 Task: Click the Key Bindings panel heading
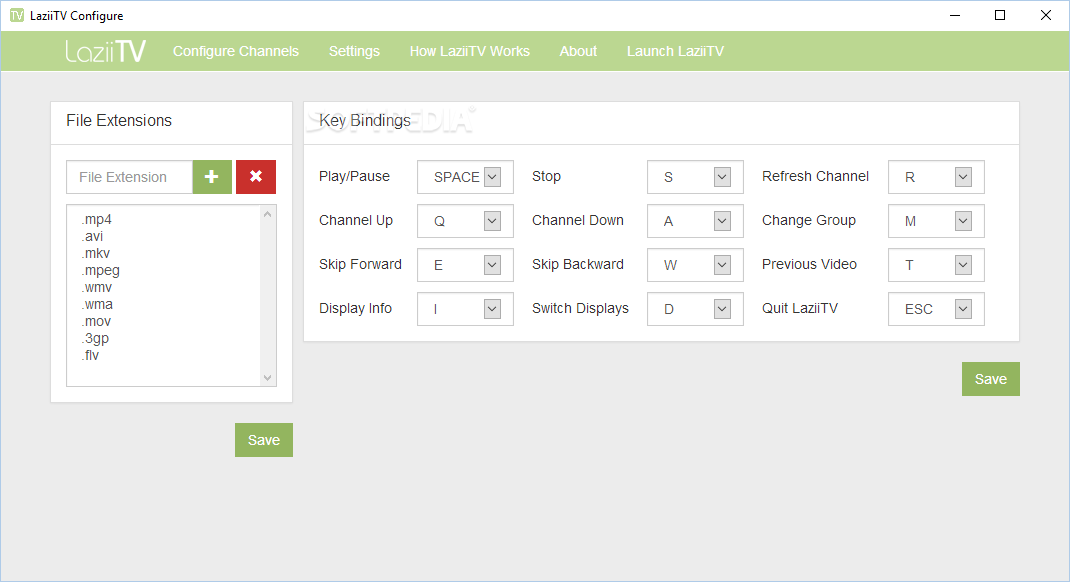[x=365, y=121]
